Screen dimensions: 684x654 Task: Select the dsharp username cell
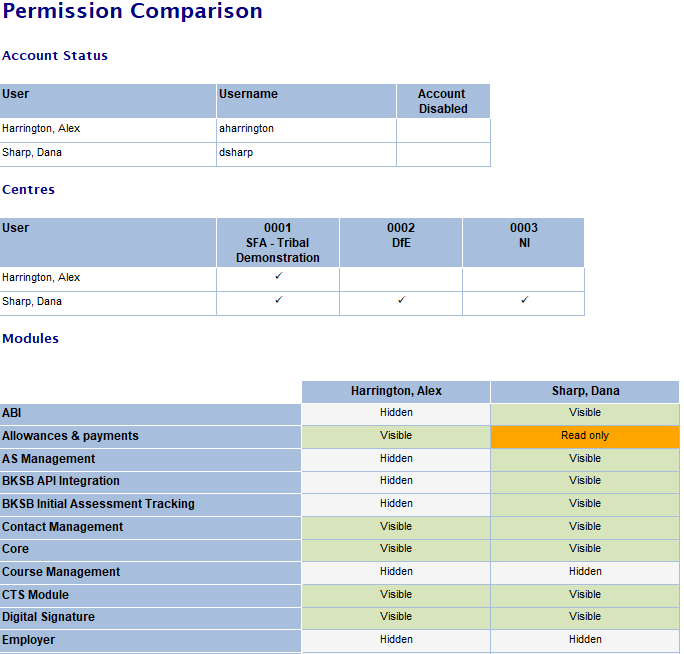coord(237,153)
